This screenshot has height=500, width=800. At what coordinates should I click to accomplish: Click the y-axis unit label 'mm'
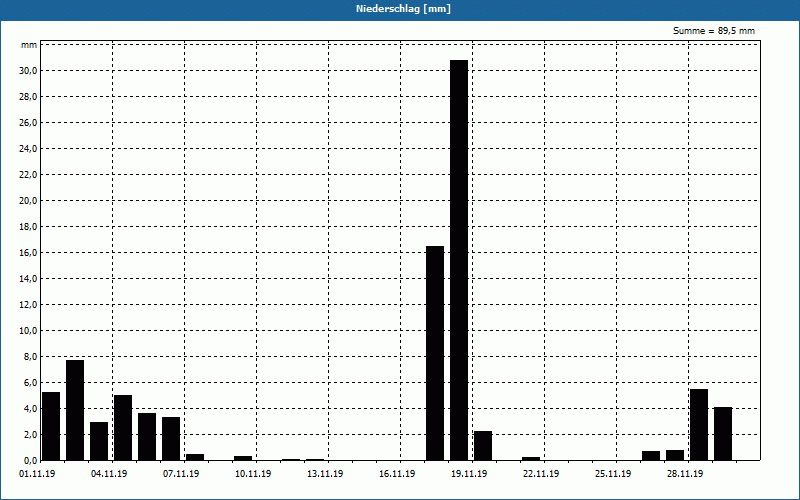point(29,45)
